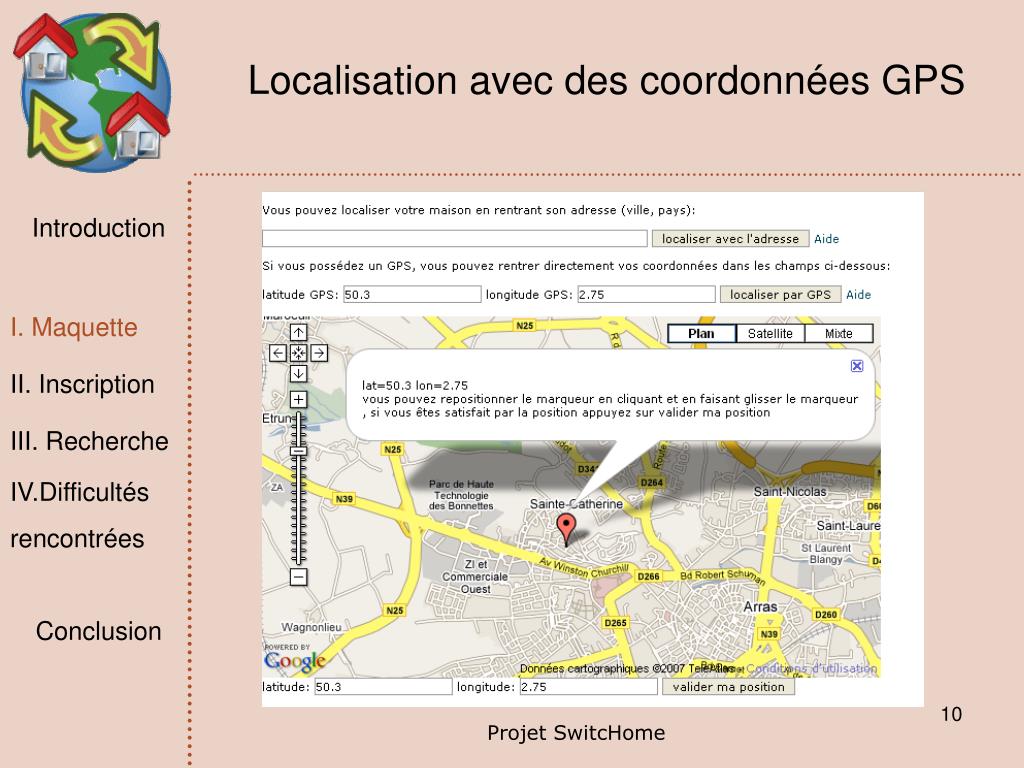Go to the Conclusion section
This screenshot has width=1024, height=768.
[99, 632]
